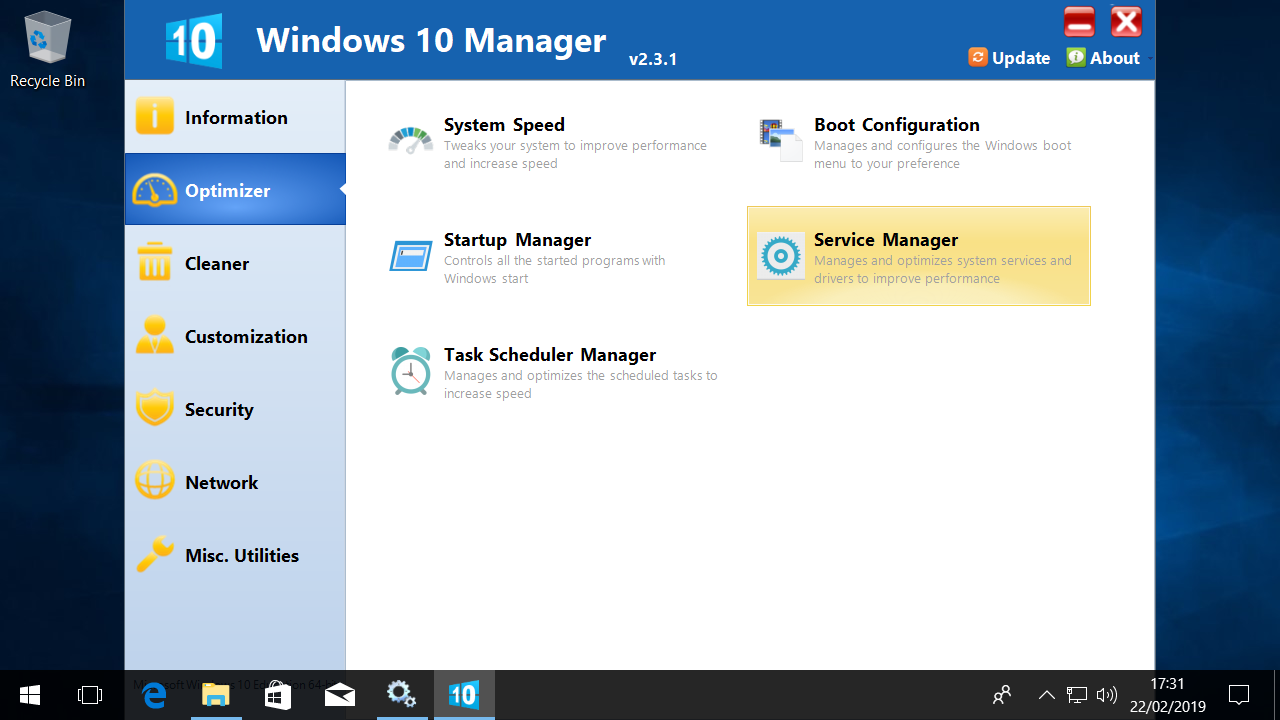Show hidden icons via taskbar chevron
The width and height of the screenshot is (1280, 720).
[x=1046, y=694]
